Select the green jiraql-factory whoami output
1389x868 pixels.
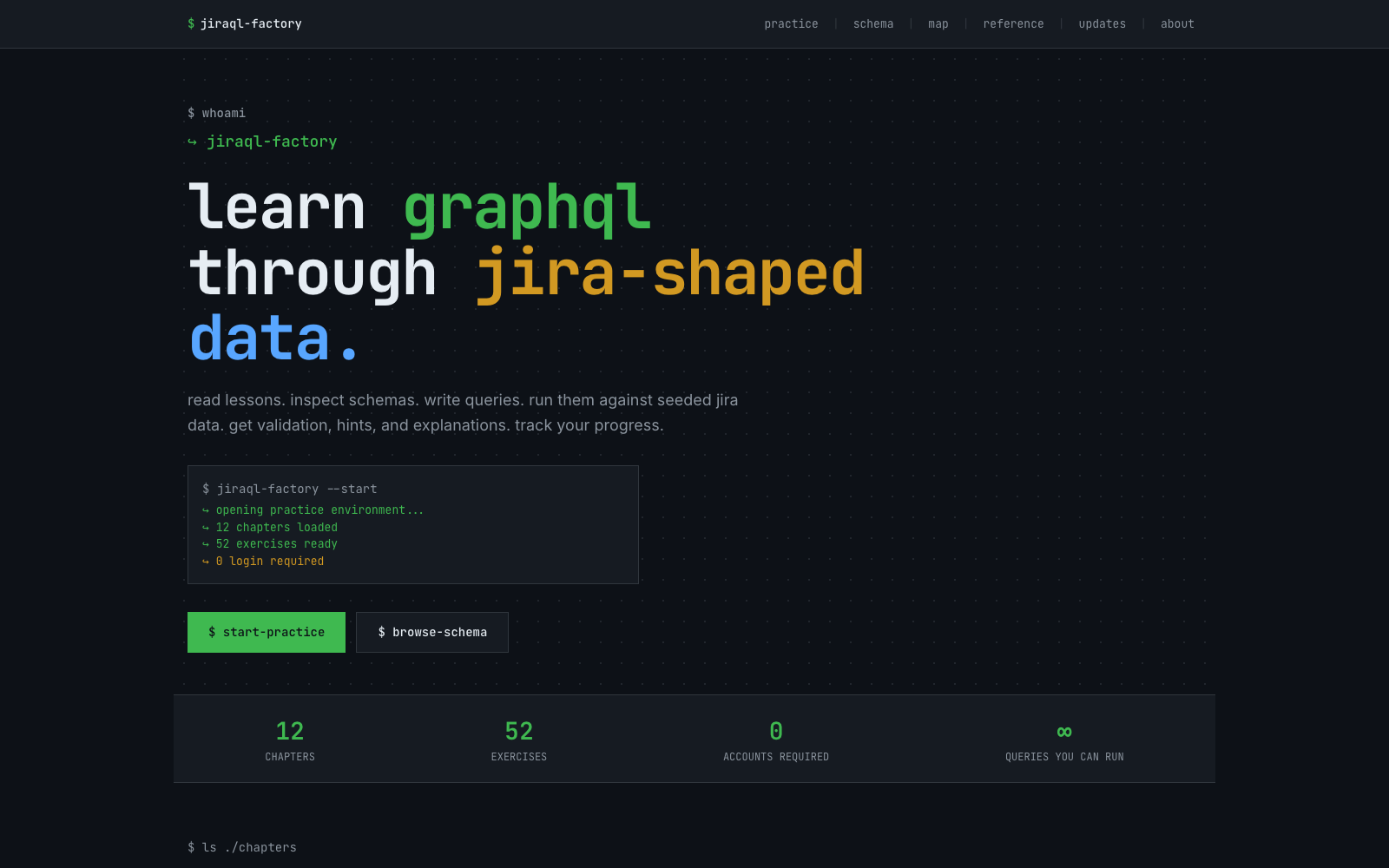click(x=262, y=141)
